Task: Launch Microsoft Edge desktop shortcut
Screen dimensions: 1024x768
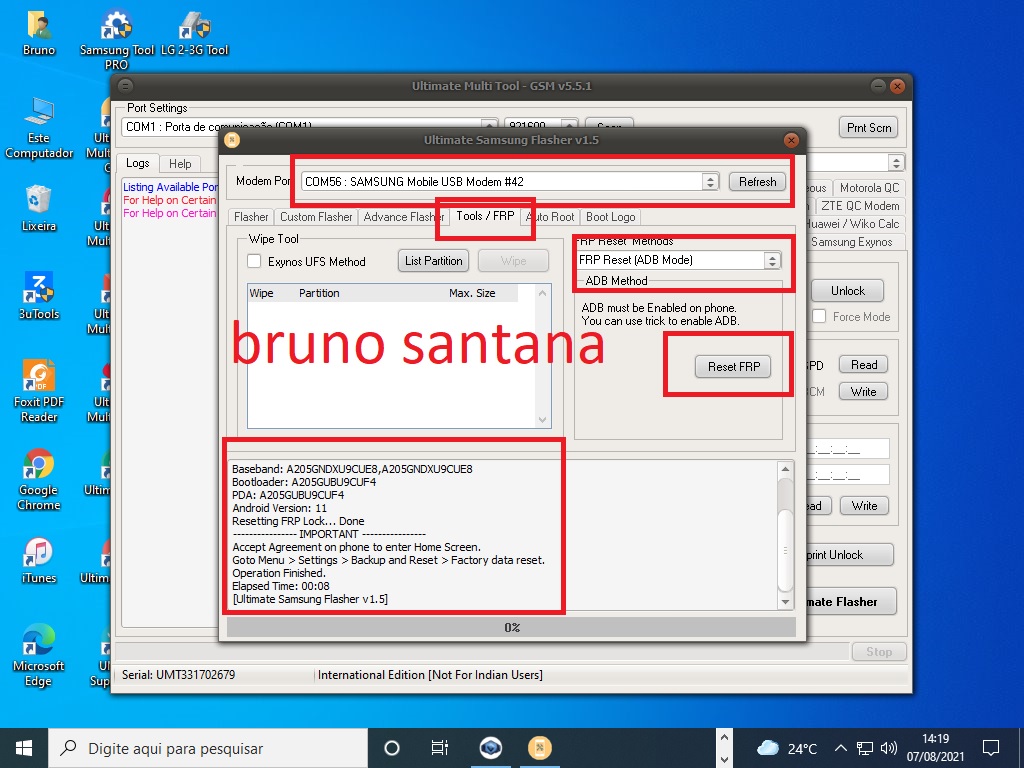Action: 39,642
